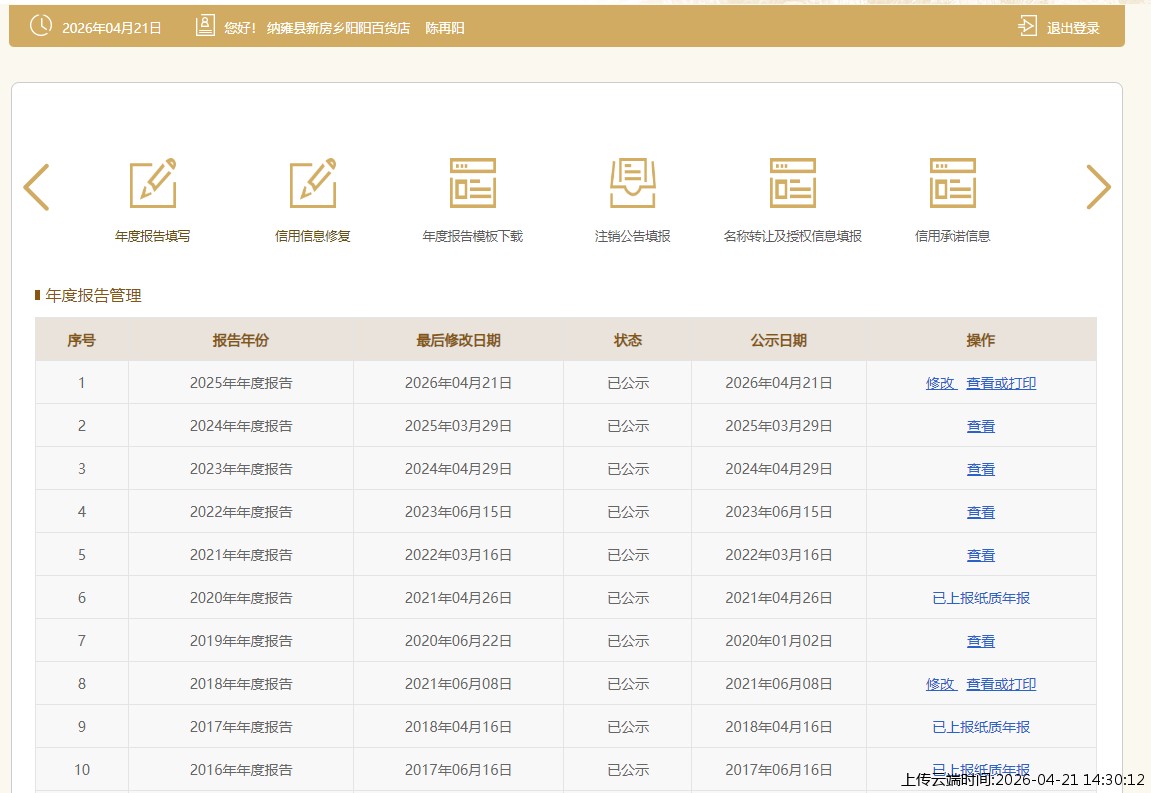1151x793 pixels.
Task: Click 查看 for the 2023年年度报告
Action: (x=981, y=469)
